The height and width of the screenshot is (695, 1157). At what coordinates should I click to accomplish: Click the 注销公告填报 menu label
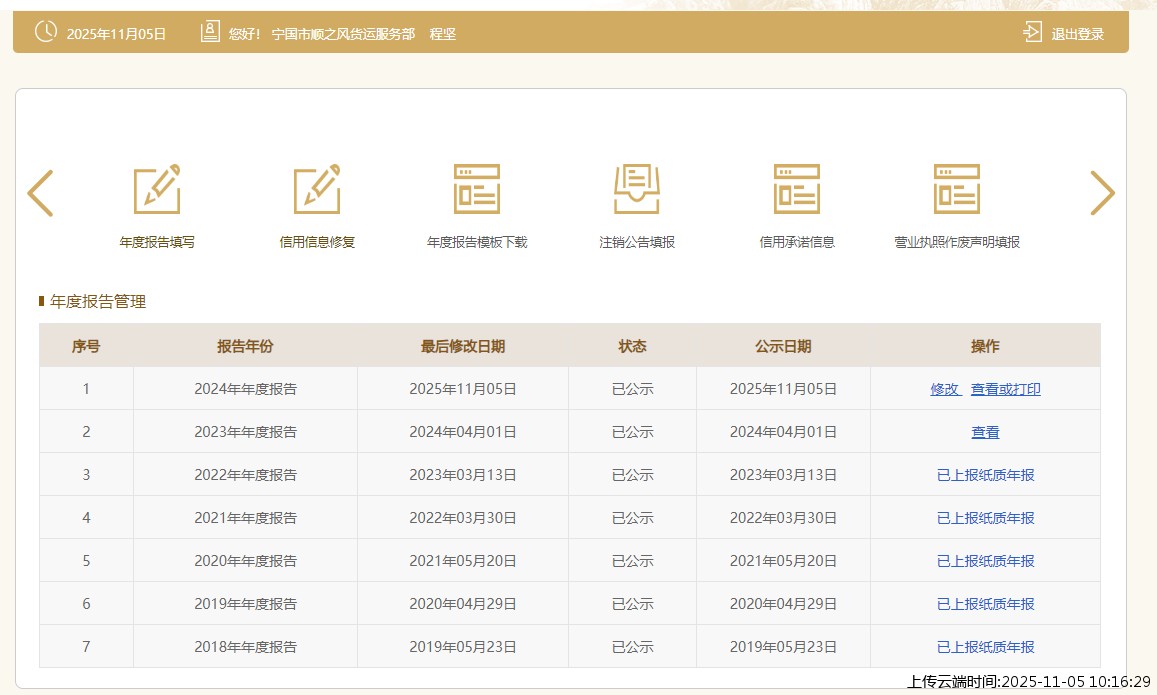point(637,242)
